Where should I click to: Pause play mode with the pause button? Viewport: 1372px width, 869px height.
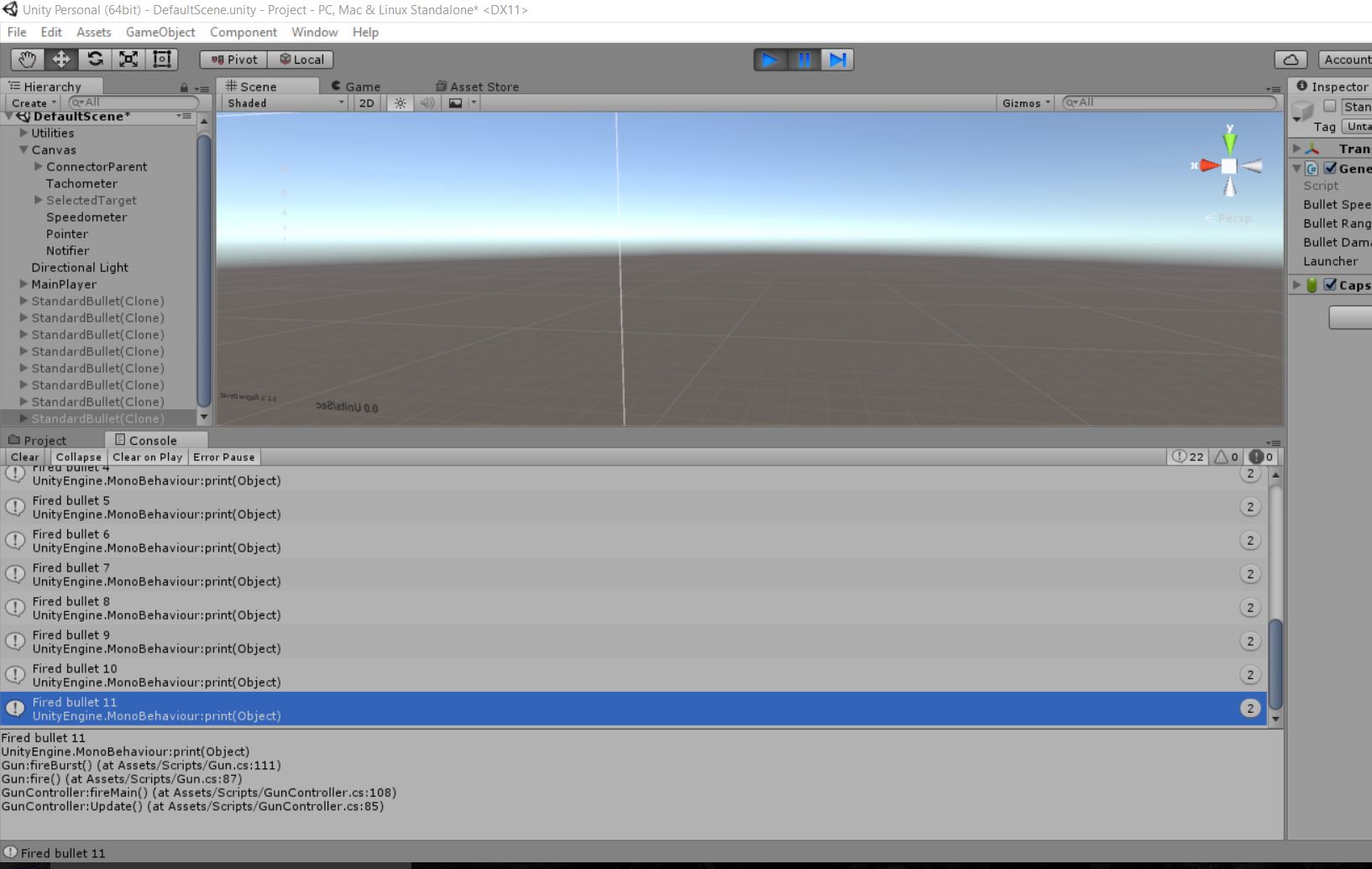click(804, 59)
